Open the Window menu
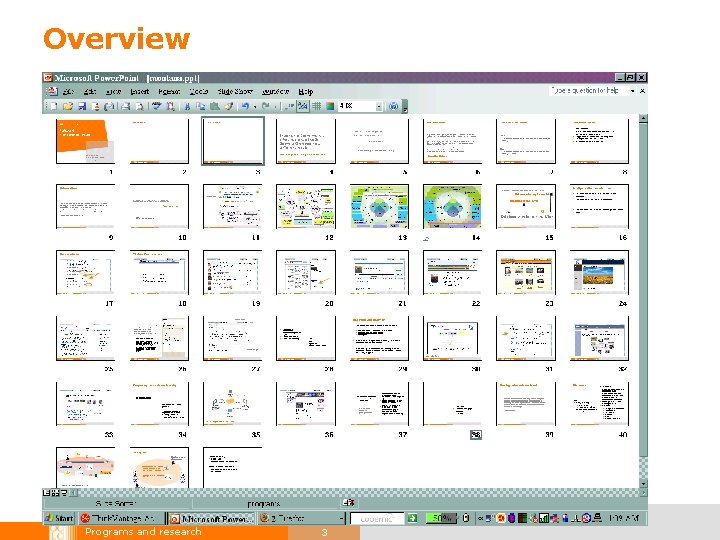 pos(276,91)
